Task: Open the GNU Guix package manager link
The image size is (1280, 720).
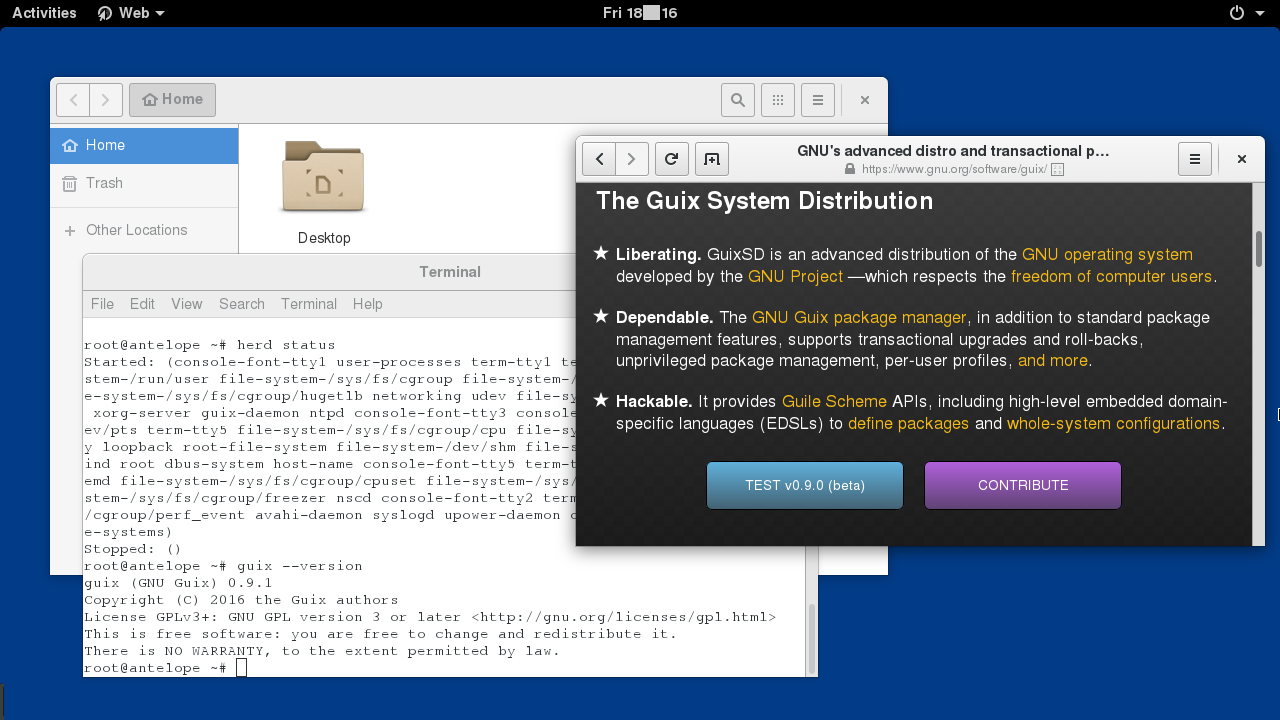Action: tap(859, 317)
